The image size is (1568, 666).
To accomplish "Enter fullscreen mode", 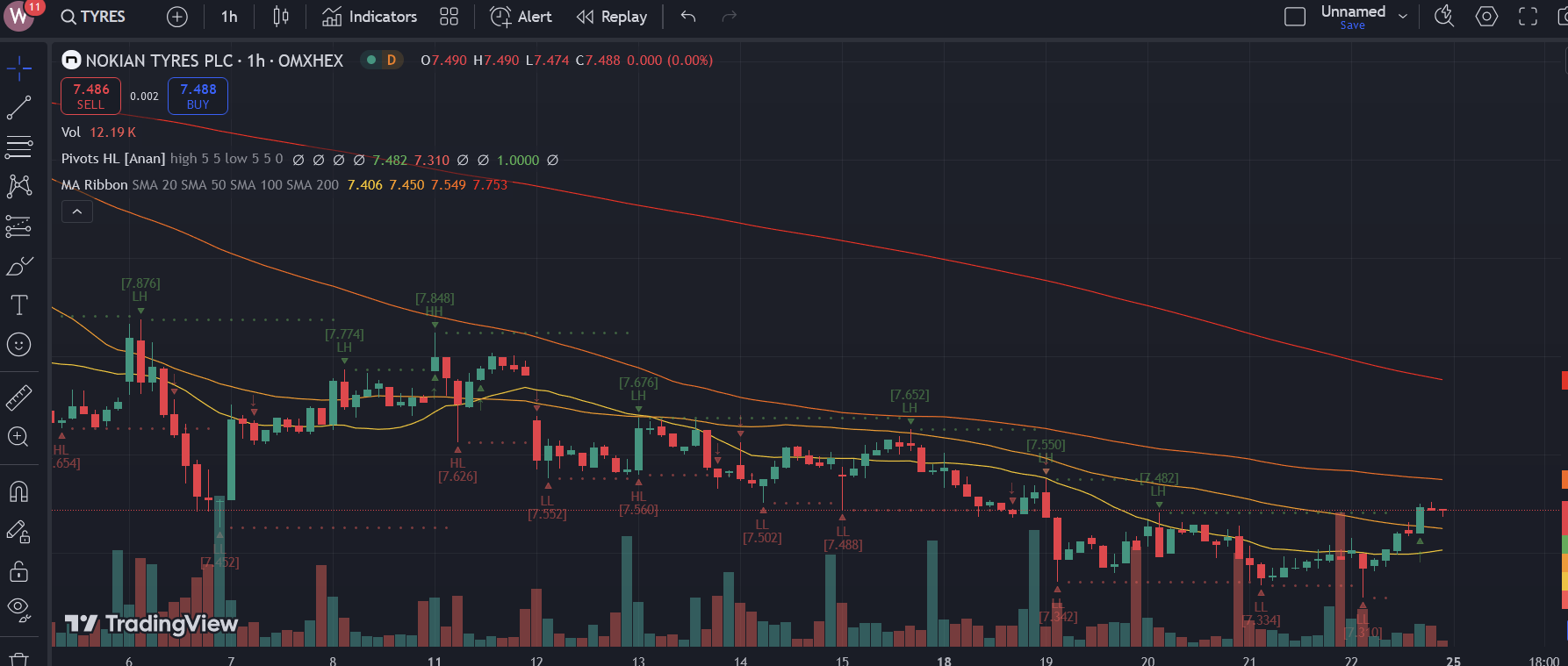I will pyautogui.click(x=1528, y=17).
